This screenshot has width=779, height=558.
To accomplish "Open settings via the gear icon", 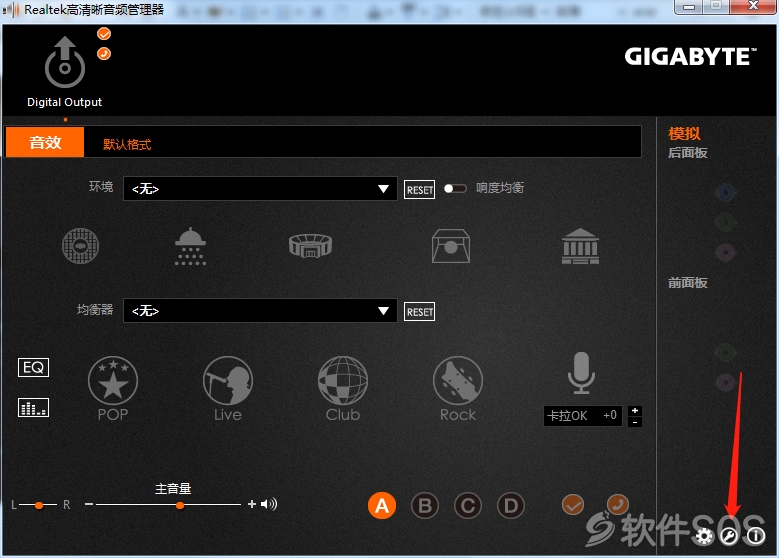I will point(703,536).
